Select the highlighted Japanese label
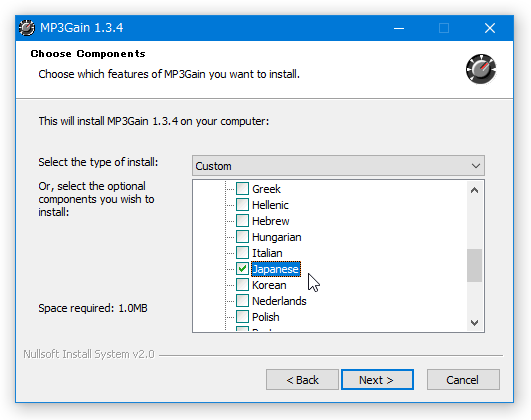The width and height of the screenshot is (531, 420). [x=276, y=269]
